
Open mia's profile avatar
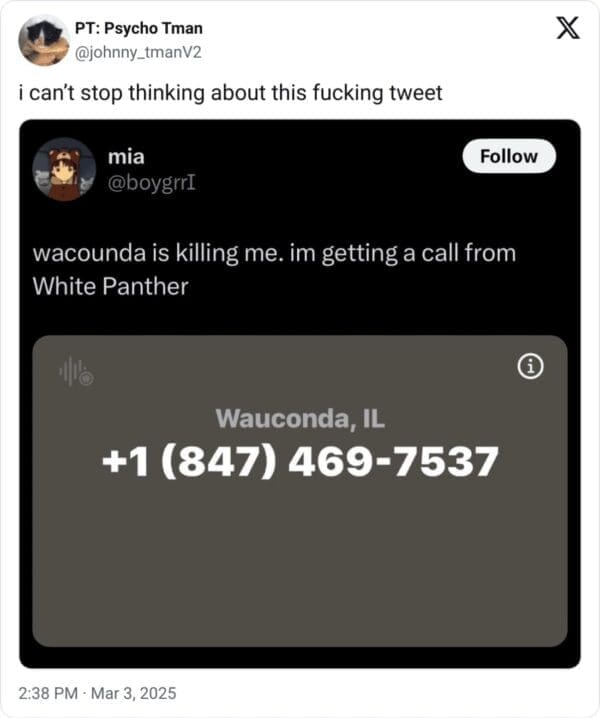64,169
